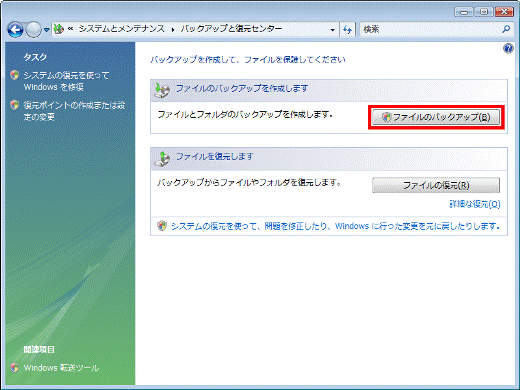
Task: Click the restore icon next to ファイルを復元します
Action: [x=162, y=159]
